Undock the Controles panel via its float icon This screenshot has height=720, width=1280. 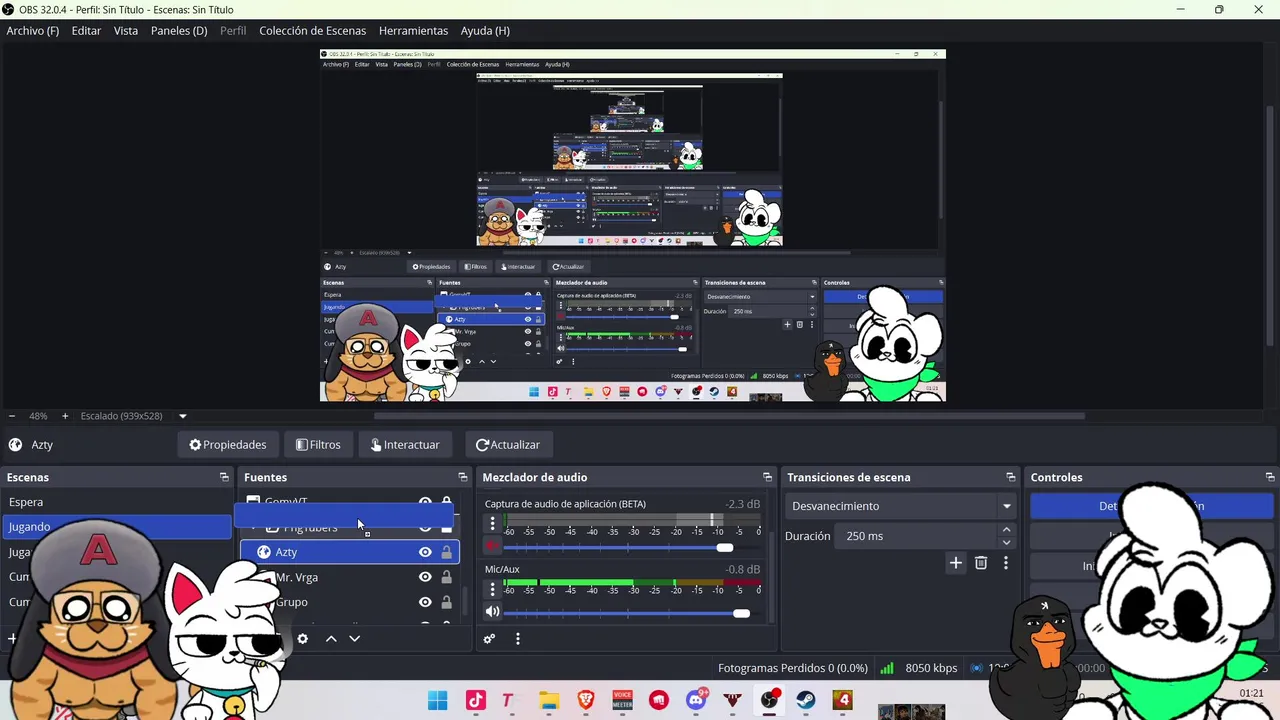point(1270,478)
